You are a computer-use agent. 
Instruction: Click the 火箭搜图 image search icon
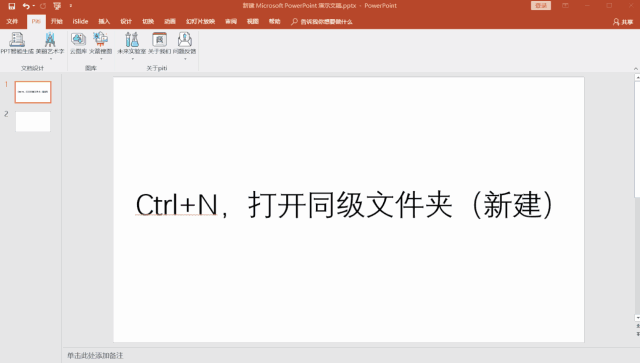point(100,40)
